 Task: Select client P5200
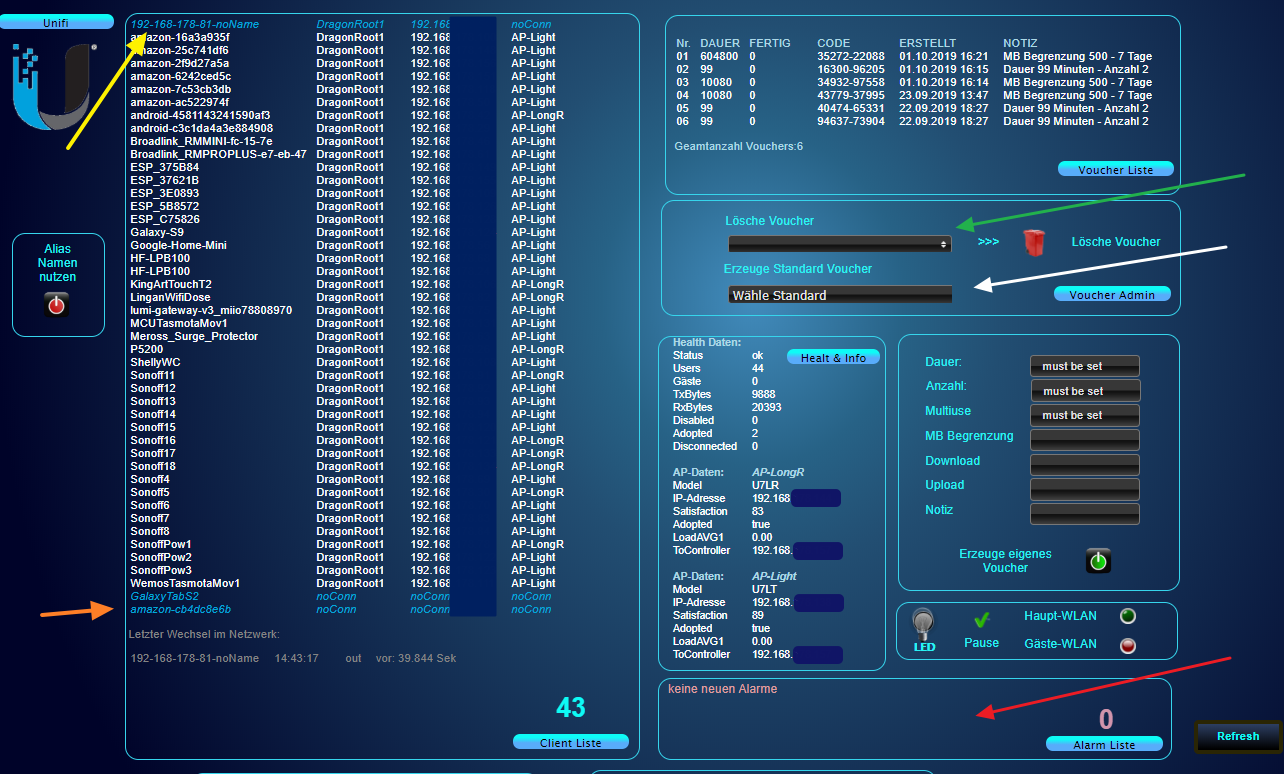click(x=146, y=349)
